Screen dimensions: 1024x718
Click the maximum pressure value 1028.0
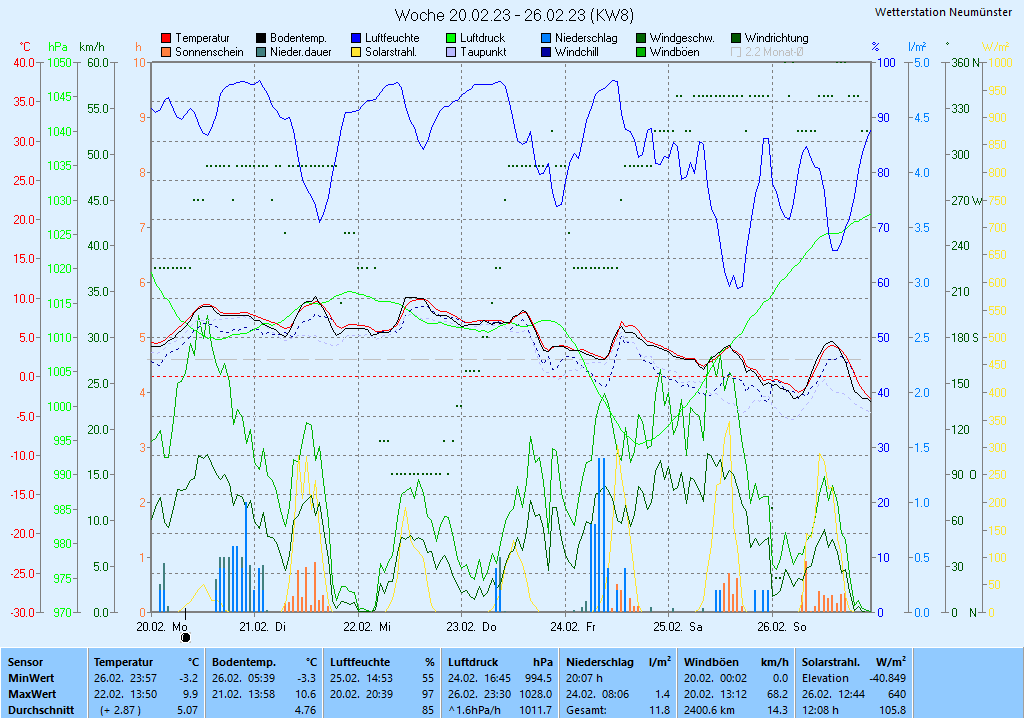[x=536, y=694]
